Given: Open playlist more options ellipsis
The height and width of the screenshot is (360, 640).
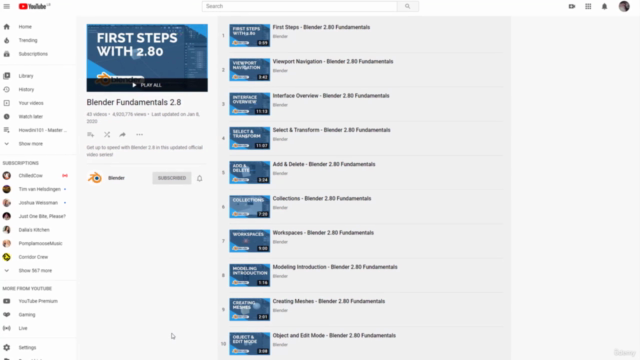Looking at the screenshot, I should point(140,135).
